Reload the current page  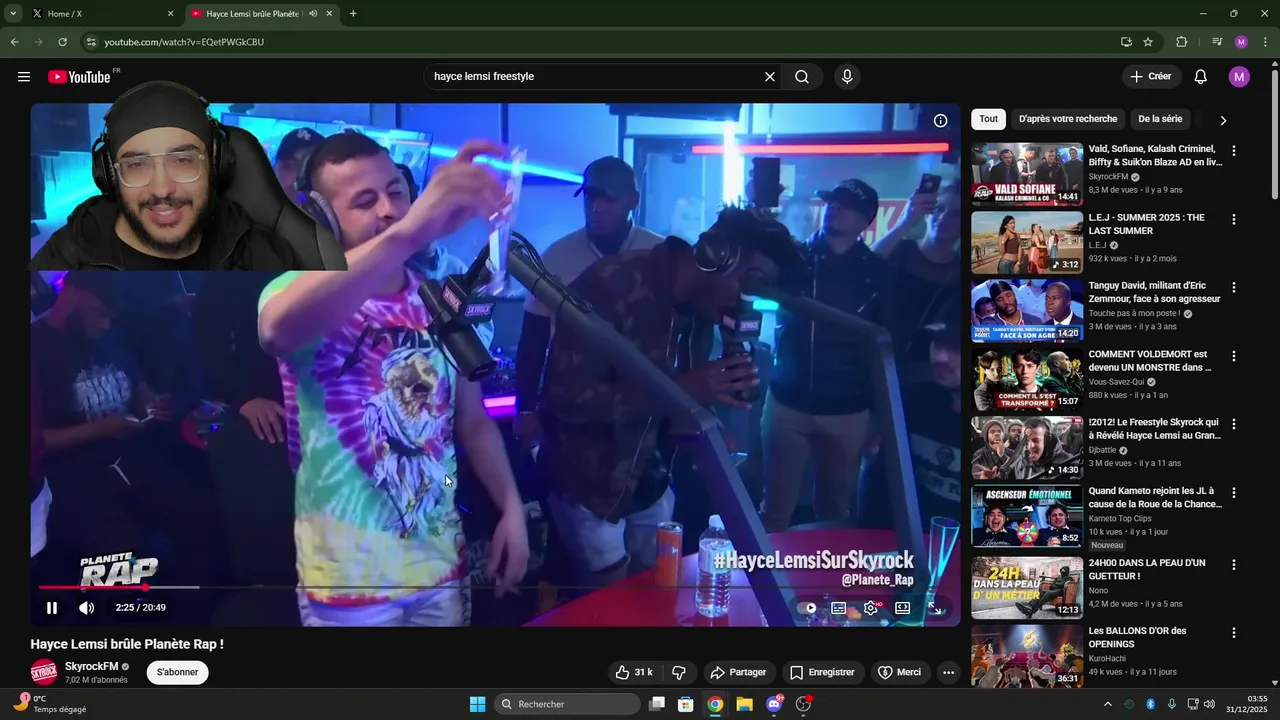(62, 42)
